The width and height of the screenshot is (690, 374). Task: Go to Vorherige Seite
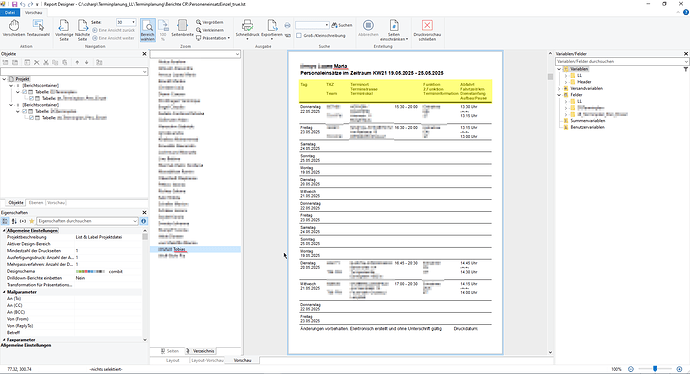pyautogui.click(x=64, y=30)
